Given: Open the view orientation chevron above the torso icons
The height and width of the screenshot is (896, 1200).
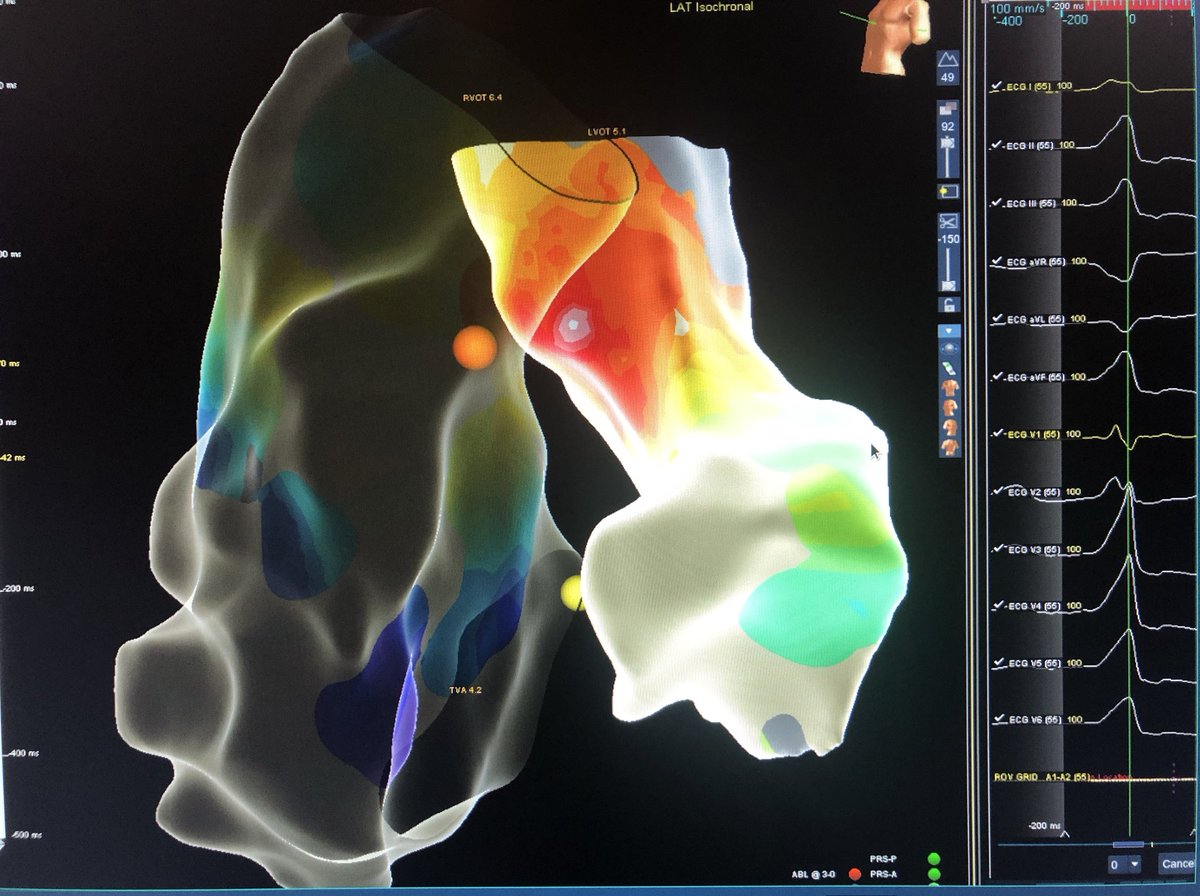Looking at the screenshot, I should coord(948,331).
